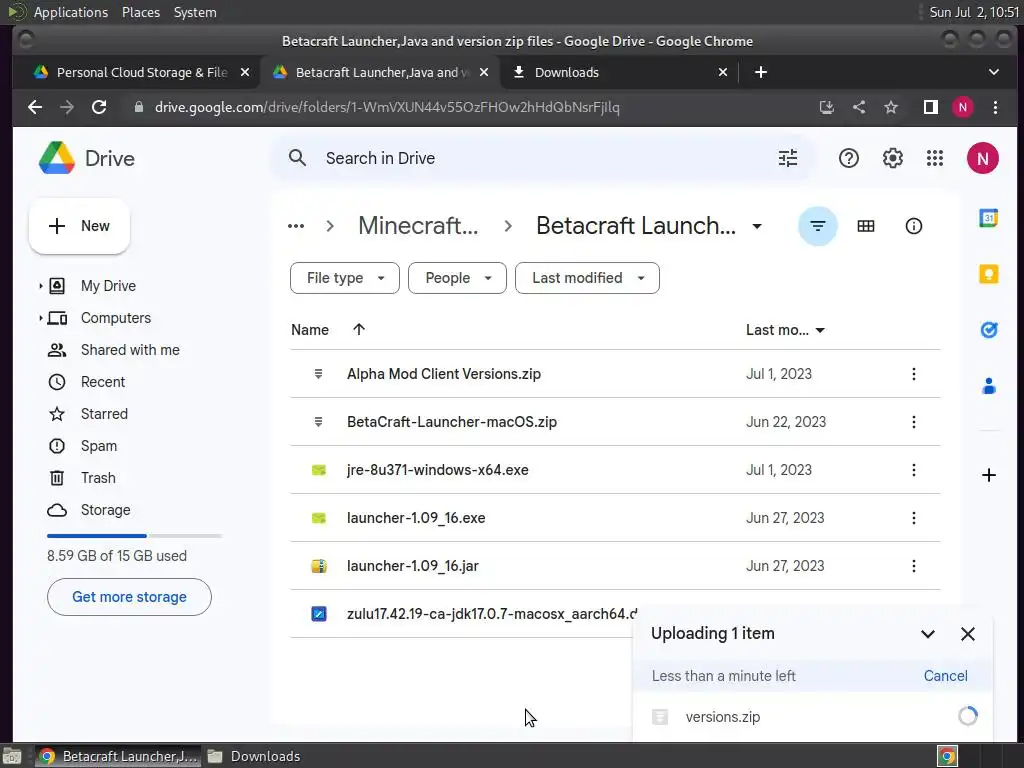1024x768 pixels.
Task: Open more actions for BetaCraft-Launcher-macOS.zip
Action: coord(913,422)
